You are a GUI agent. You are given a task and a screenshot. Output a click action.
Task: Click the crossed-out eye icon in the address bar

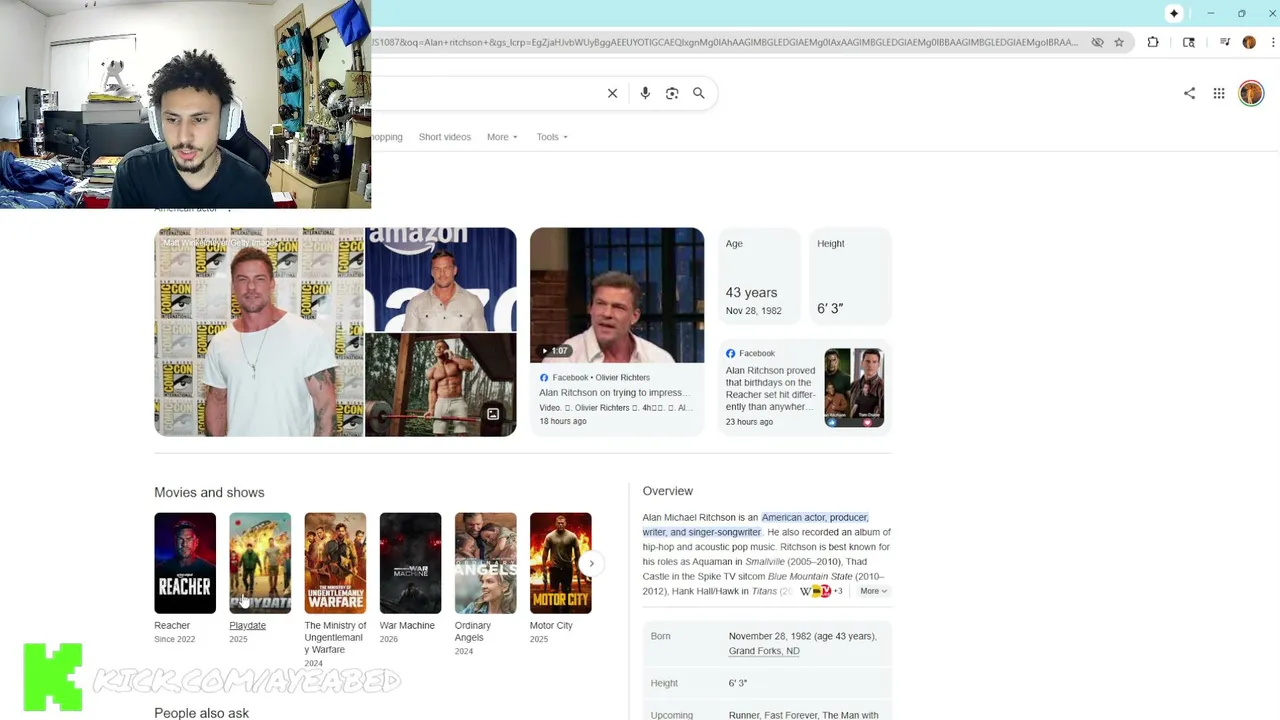tap(1097, 42)
